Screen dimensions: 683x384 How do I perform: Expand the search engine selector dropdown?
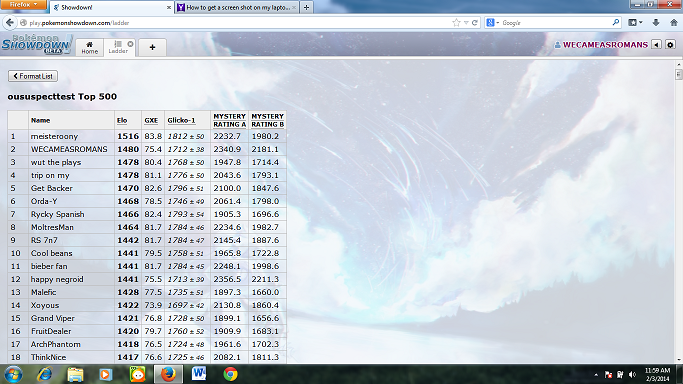pos(493,23)
